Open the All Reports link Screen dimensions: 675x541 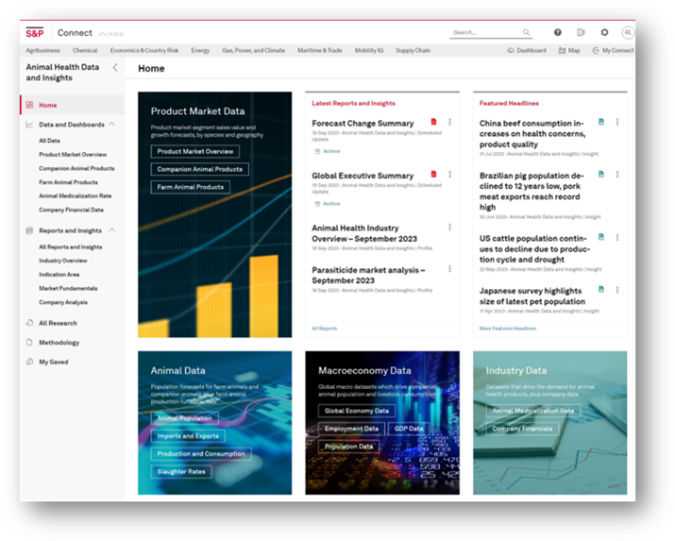pyautogui.click(x=325, y=328)
